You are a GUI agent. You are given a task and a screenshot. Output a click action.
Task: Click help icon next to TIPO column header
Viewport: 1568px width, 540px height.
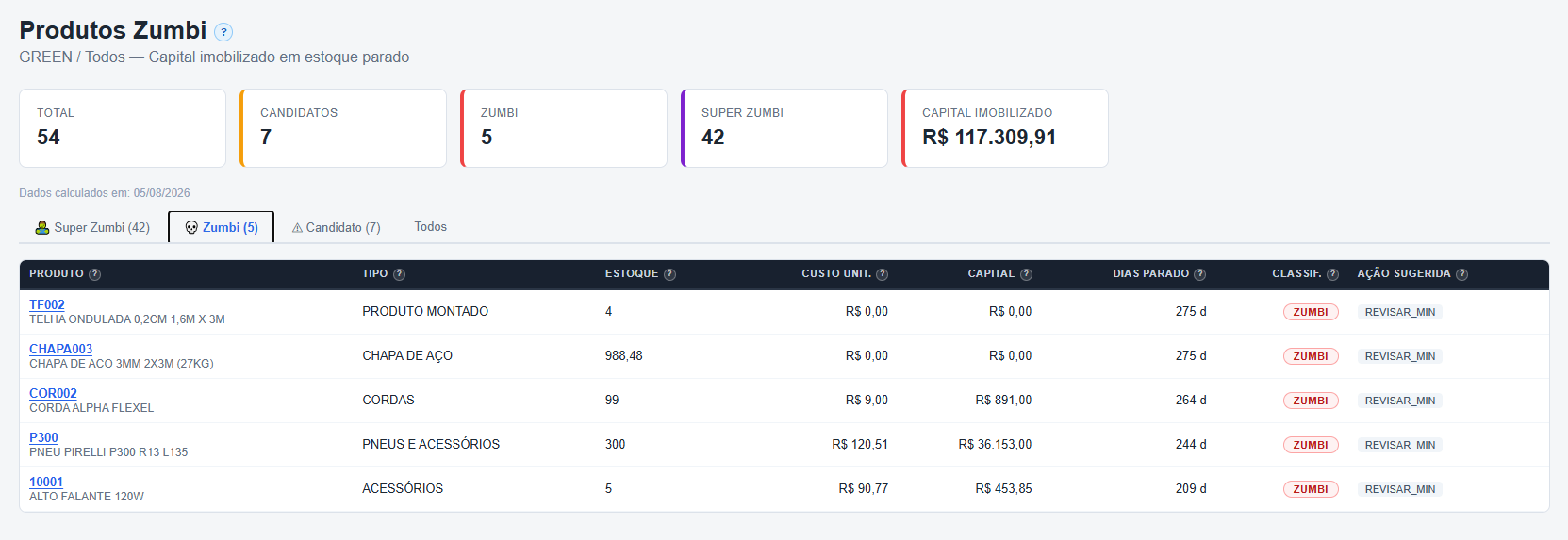pos(399,274)
